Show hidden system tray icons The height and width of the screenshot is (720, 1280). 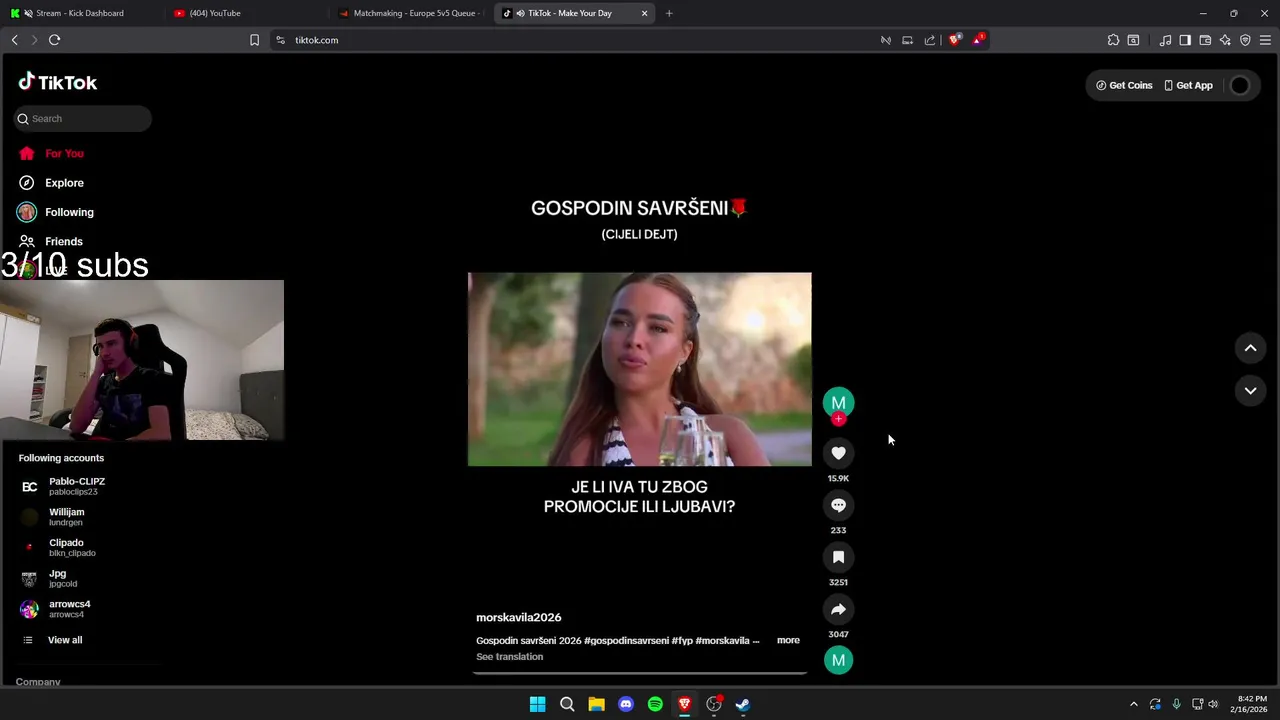pos(1133,704)
